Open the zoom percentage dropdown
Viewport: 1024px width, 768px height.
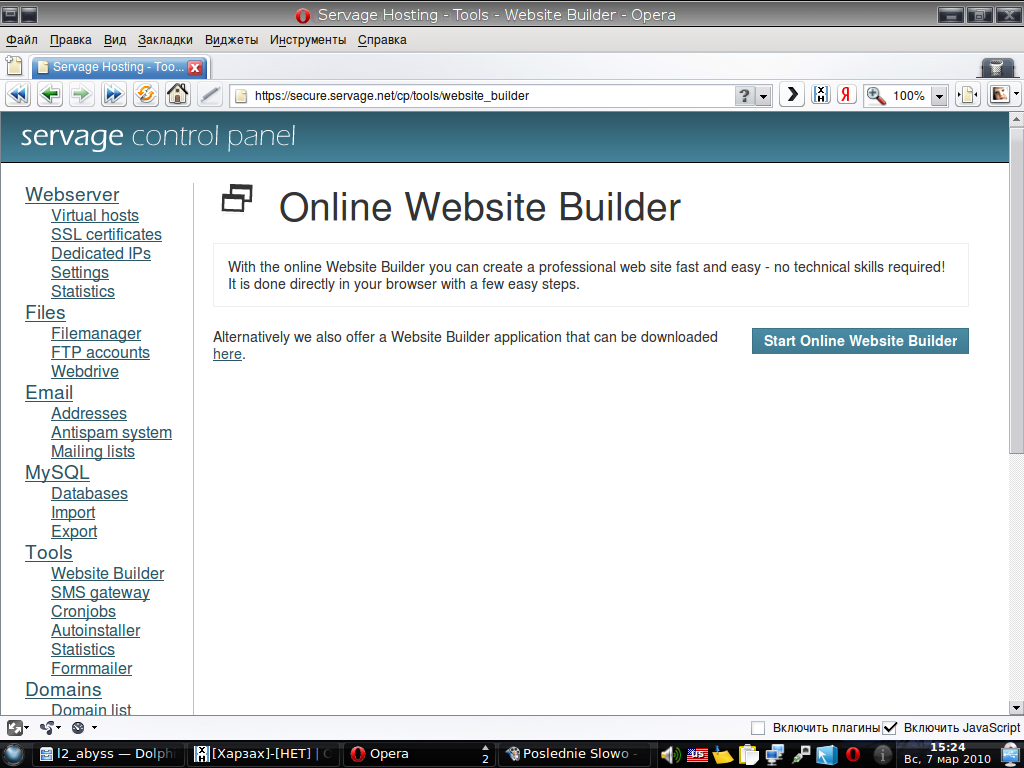pos(939,96)
